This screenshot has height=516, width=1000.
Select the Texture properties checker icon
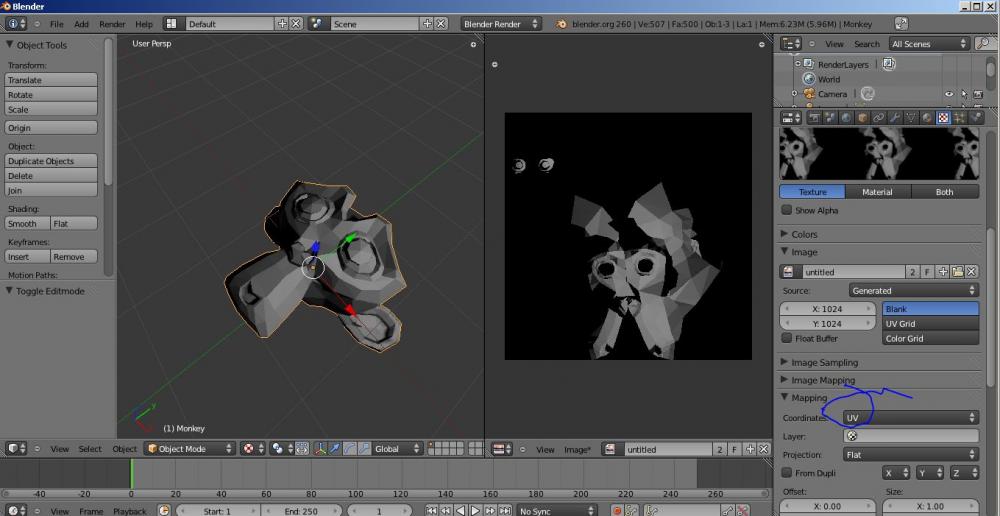[944, 118]
